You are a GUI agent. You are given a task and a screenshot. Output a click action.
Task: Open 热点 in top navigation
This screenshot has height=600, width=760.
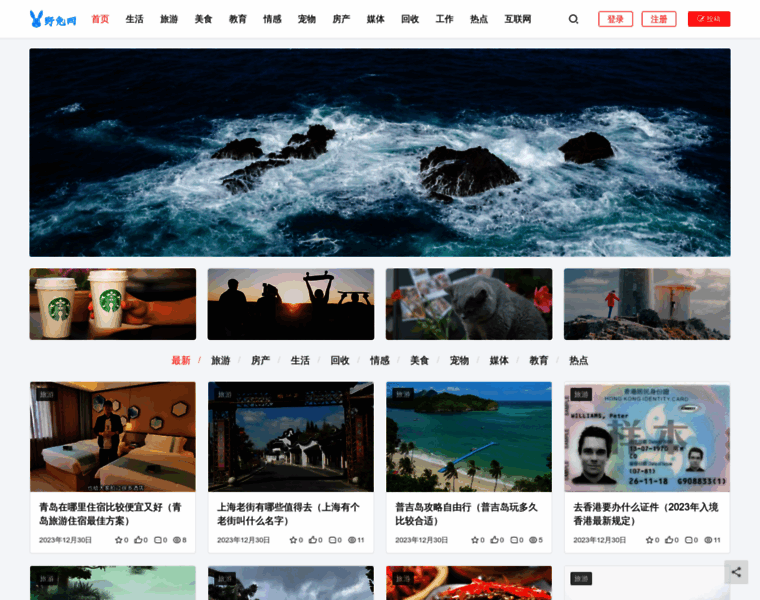[478, 19]
